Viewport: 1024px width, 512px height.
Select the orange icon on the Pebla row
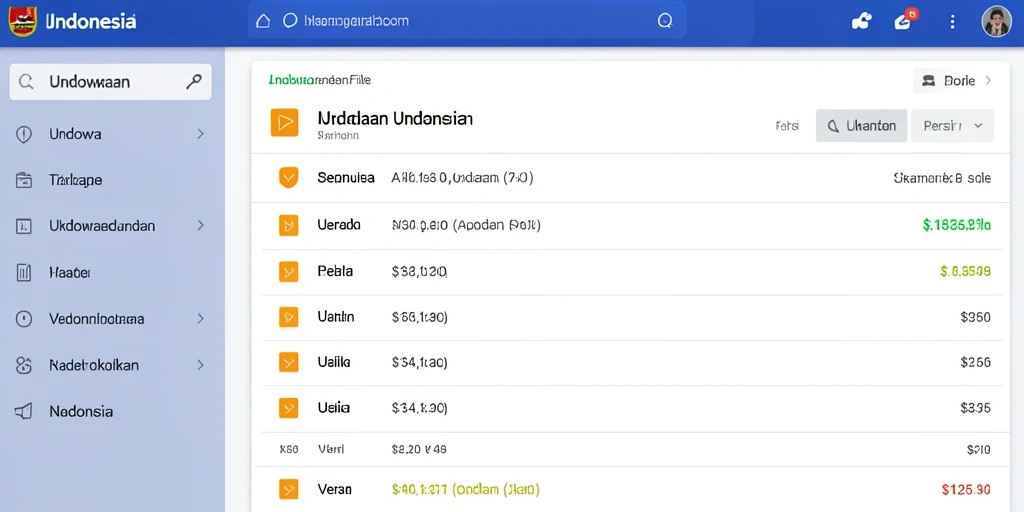click(288, 271)
